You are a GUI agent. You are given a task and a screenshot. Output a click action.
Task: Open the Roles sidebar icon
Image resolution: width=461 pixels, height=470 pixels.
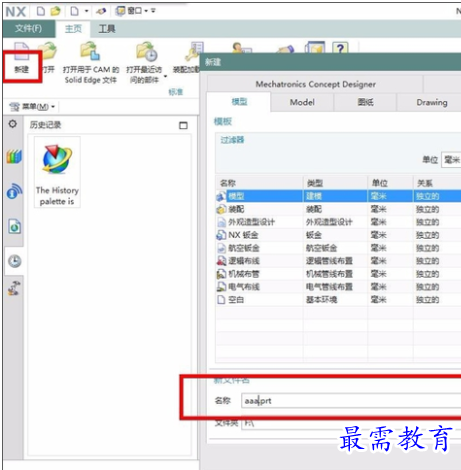[14, 288]
